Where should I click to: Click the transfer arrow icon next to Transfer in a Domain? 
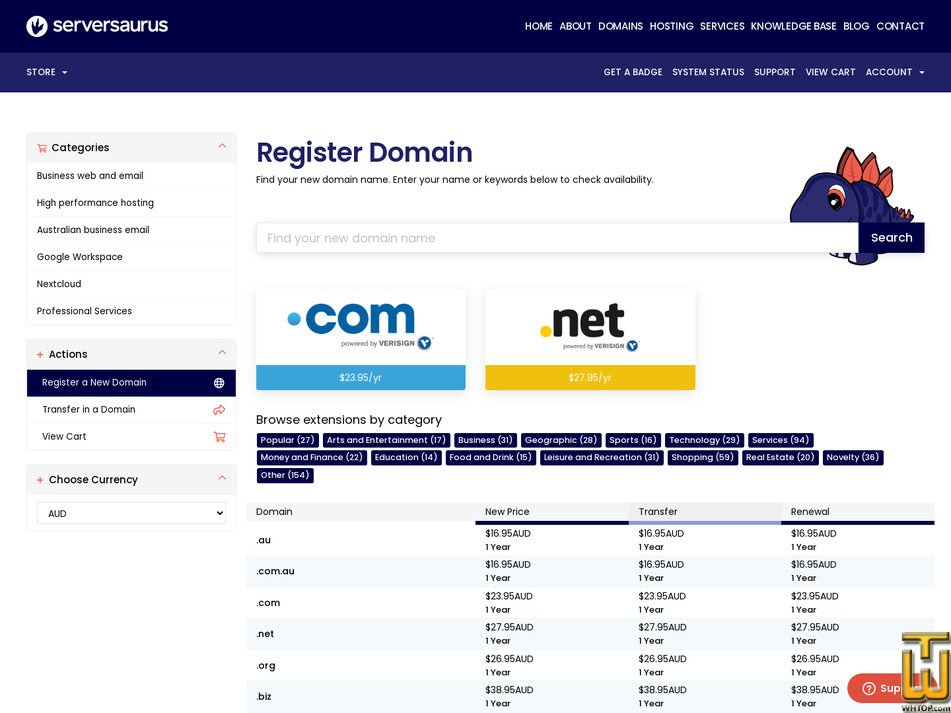tap(219, 409)
